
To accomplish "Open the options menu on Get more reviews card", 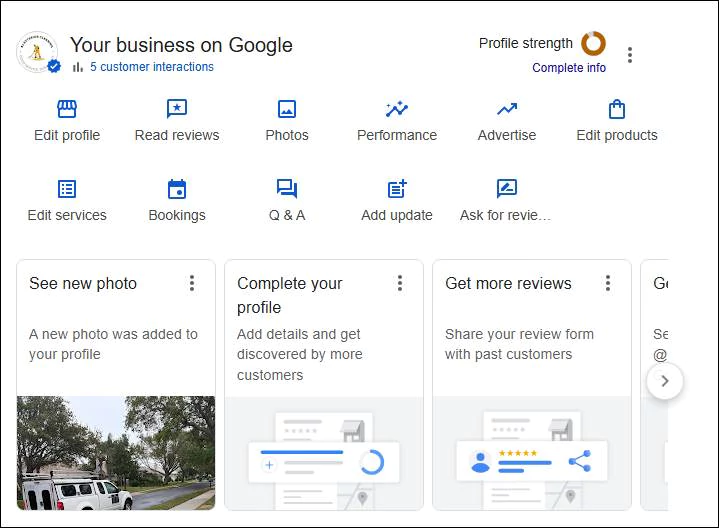I will tap(608, 283).
